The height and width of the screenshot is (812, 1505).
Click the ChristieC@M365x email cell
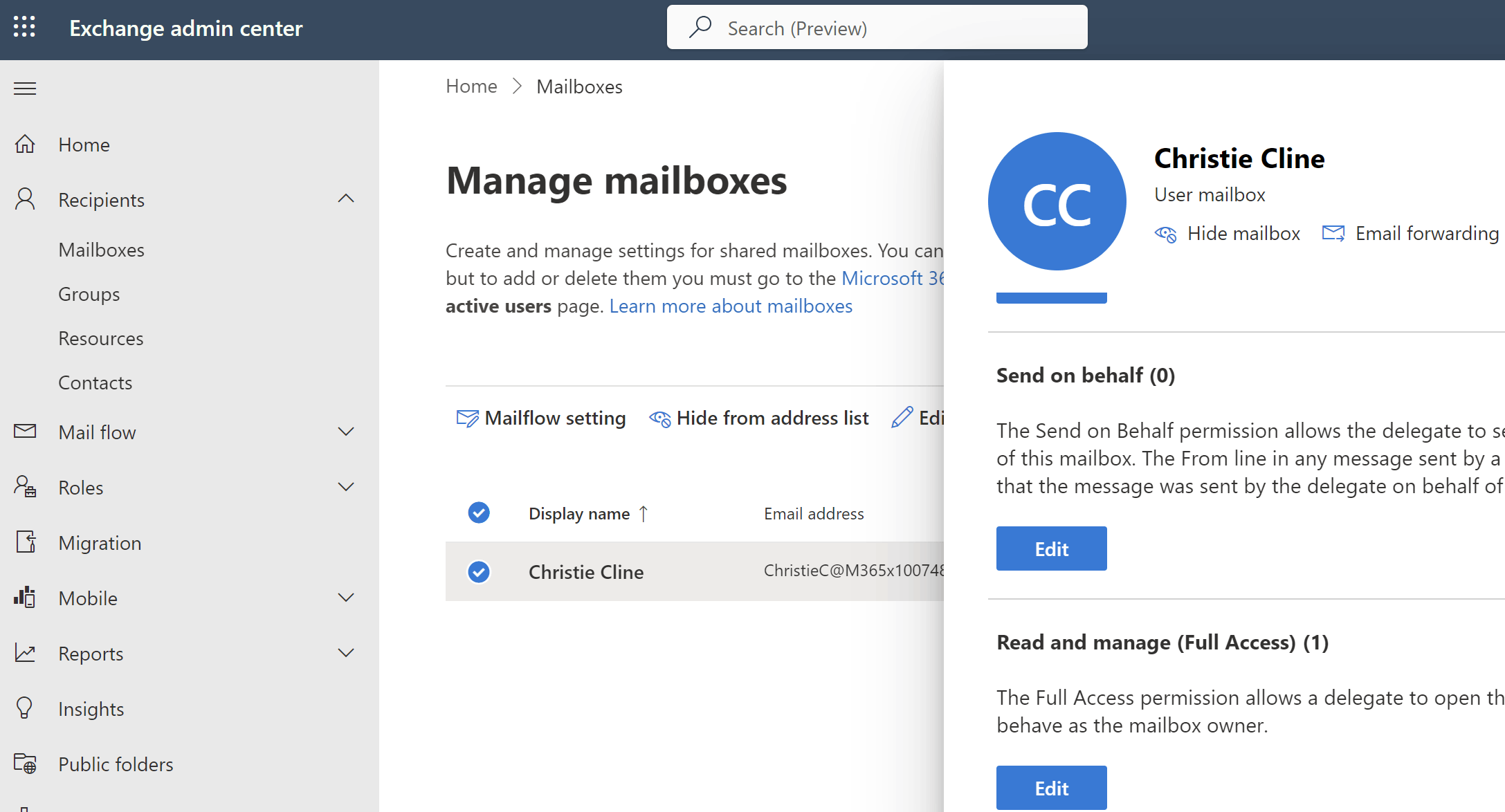854,571
